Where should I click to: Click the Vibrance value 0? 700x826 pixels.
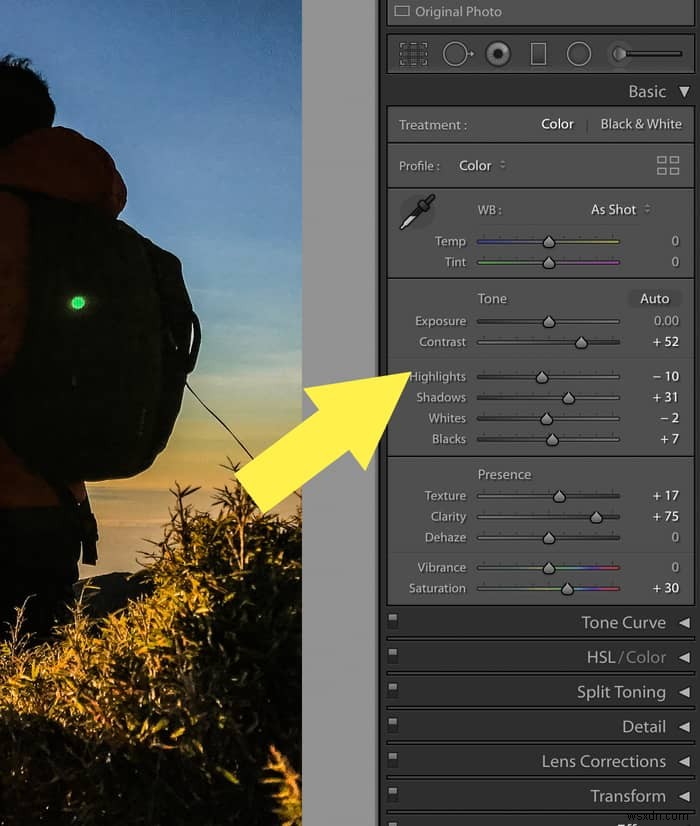[675, 567]
